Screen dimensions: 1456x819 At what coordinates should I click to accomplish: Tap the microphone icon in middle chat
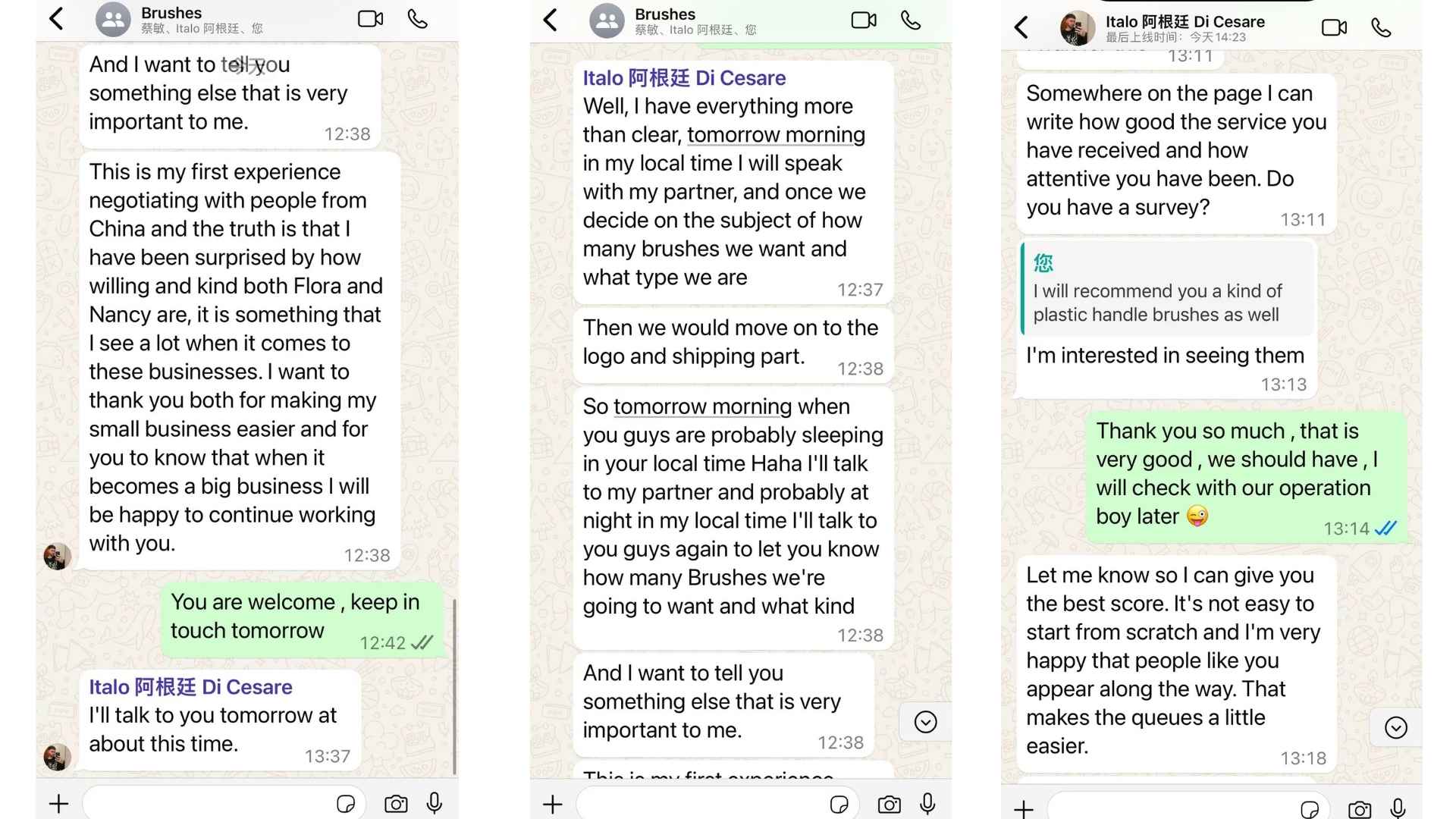click(x=928, y=800)
